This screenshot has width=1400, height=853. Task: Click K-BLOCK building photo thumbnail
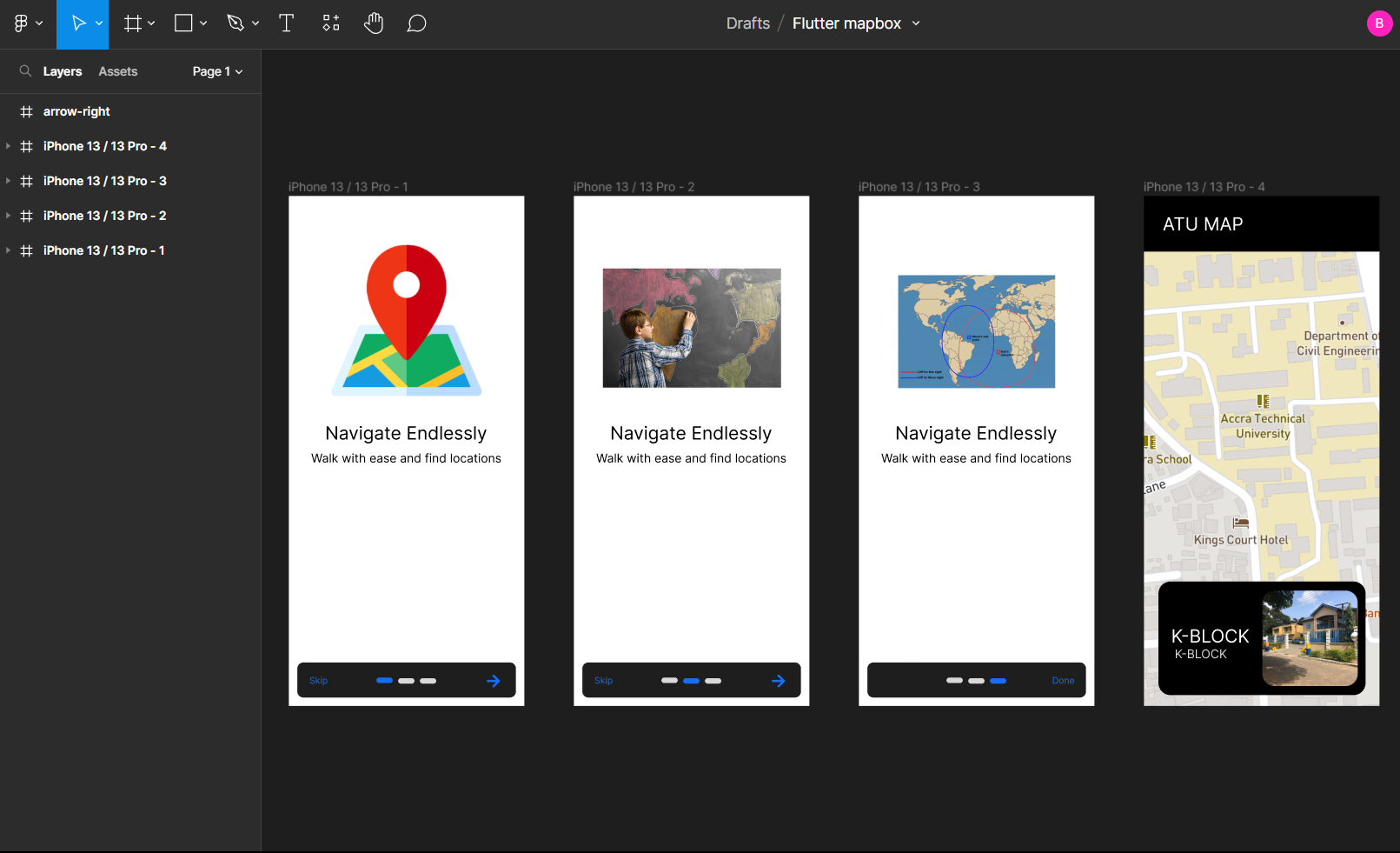[1310, 638]
